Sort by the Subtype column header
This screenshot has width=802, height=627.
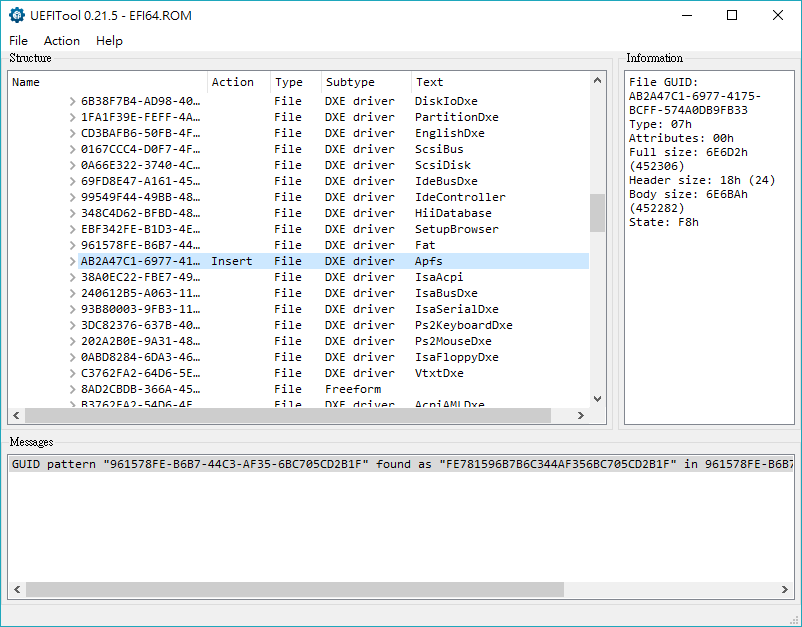[x=366, y=82]
